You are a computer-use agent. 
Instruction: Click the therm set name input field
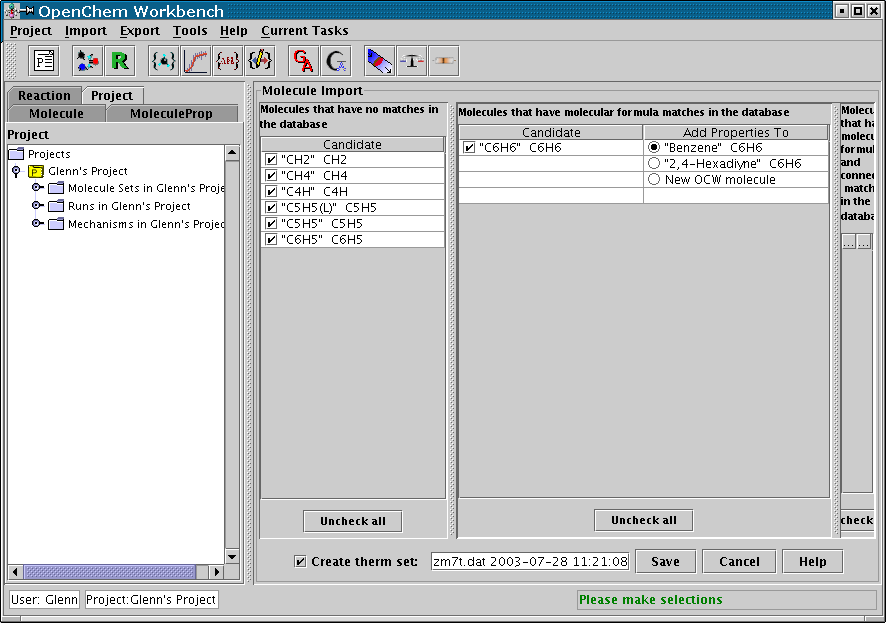point(530,561)
